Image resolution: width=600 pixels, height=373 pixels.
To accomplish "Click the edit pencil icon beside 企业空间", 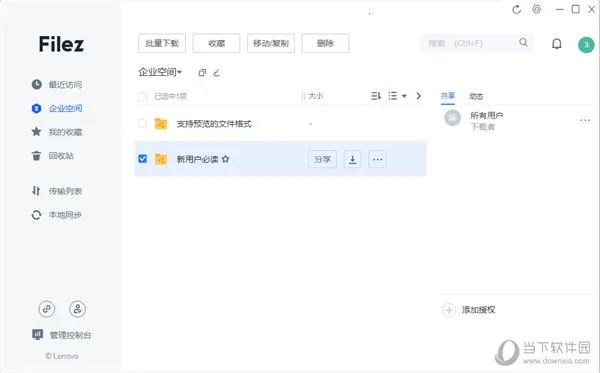I will pos(216,73).
